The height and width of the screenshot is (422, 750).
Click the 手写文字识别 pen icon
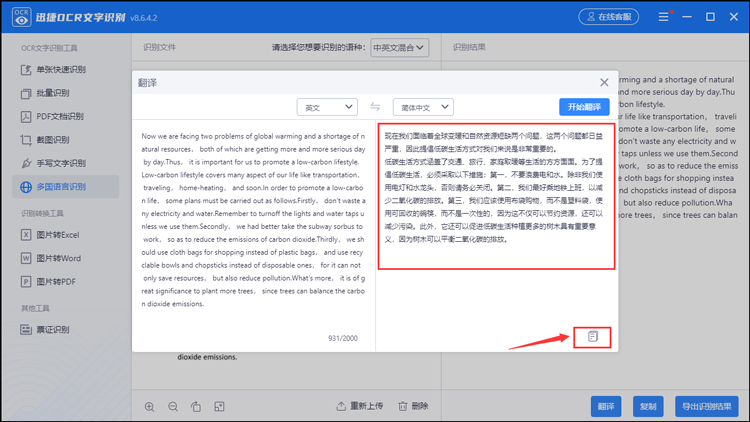pyautogui.click(x=26, y=163)
